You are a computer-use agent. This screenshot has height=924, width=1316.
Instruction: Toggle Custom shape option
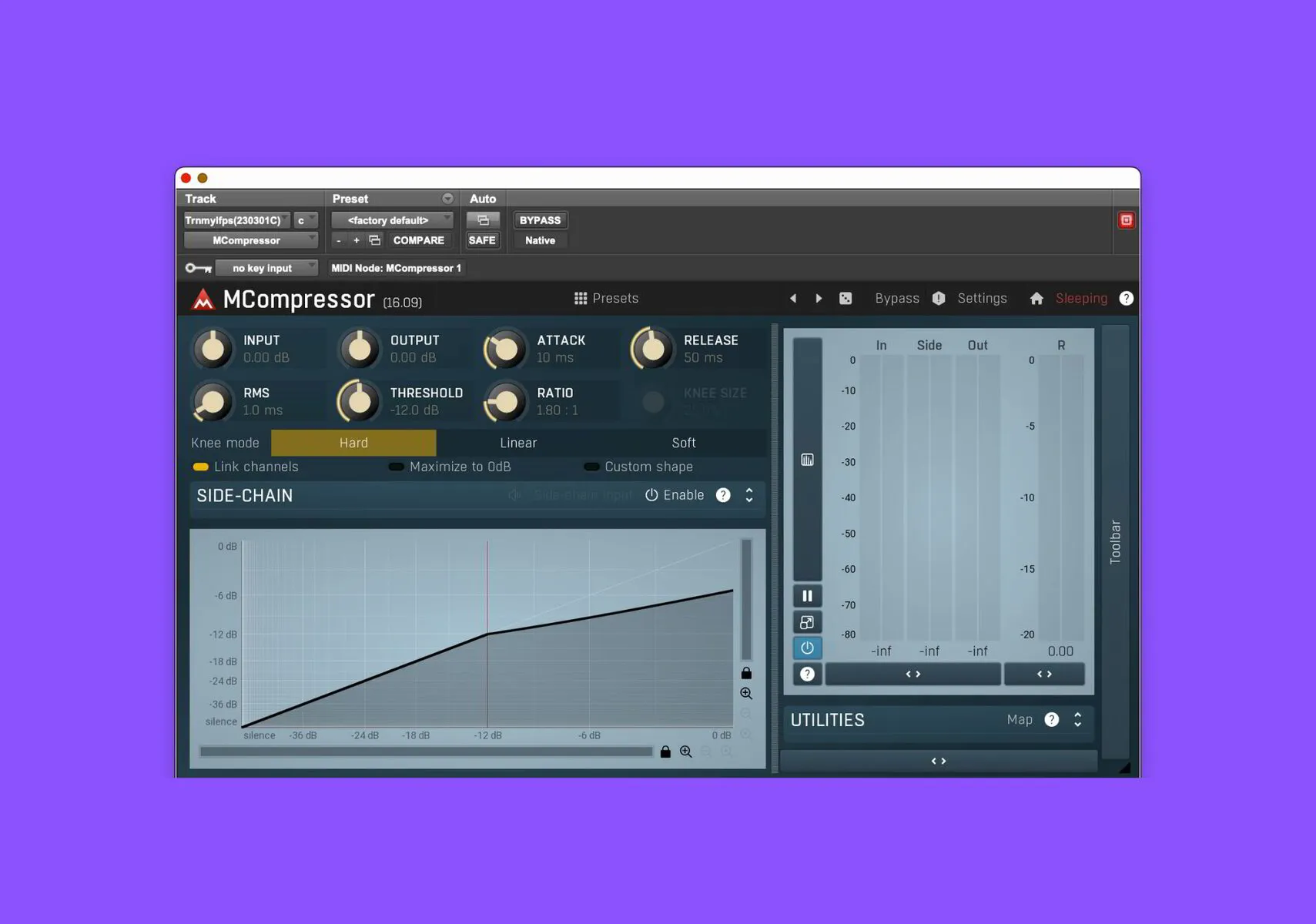[x=591, y=467]
